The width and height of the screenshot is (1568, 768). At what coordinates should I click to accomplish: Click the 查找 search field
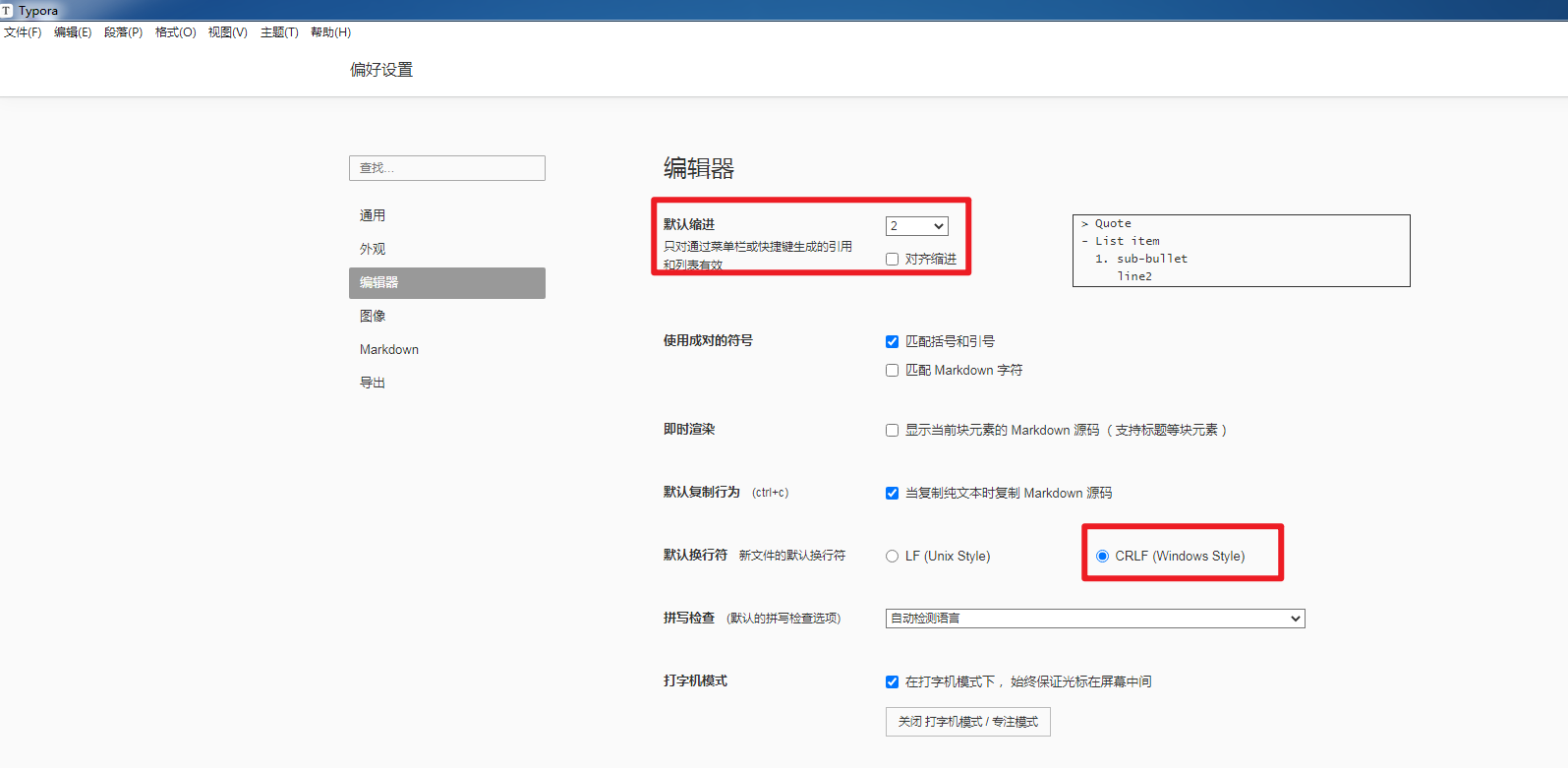pos(447,168)
